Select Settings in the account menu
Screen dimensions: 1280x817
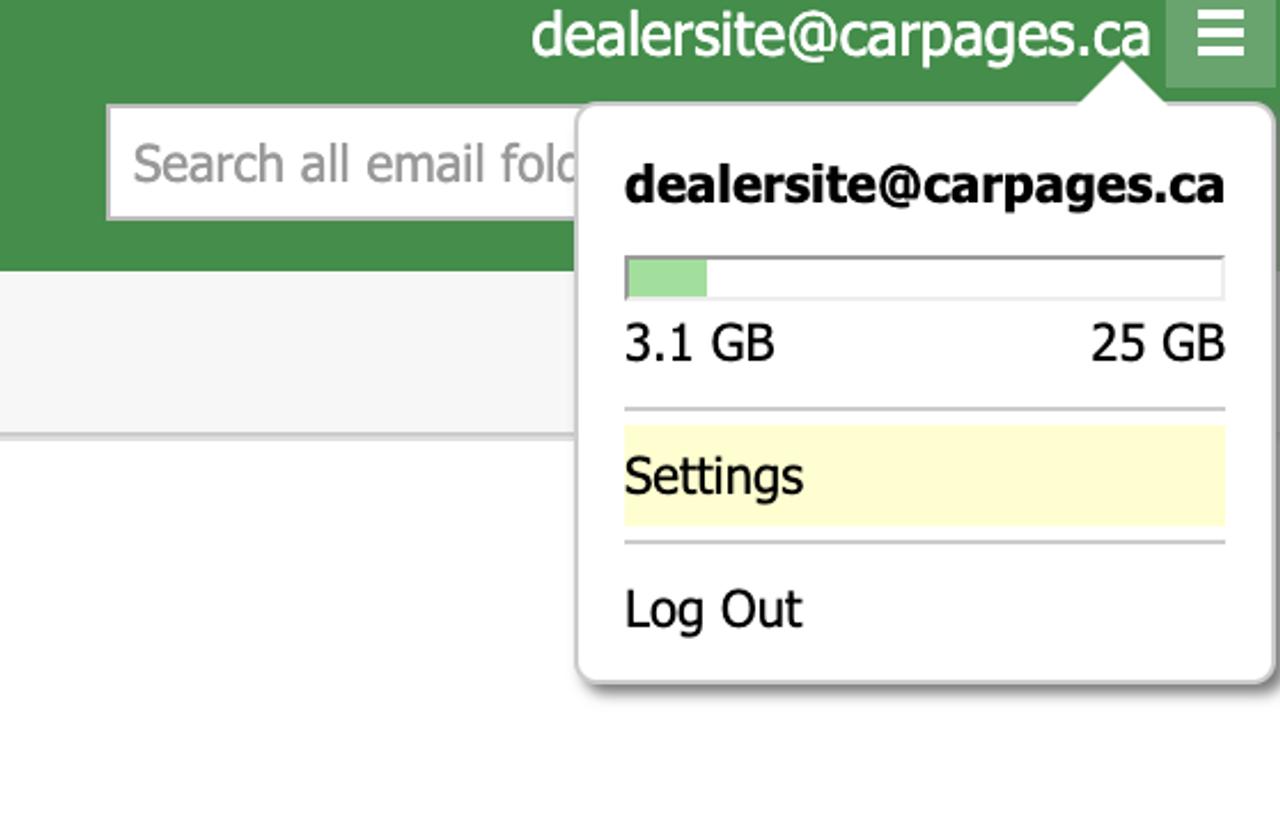pos(714,476)
